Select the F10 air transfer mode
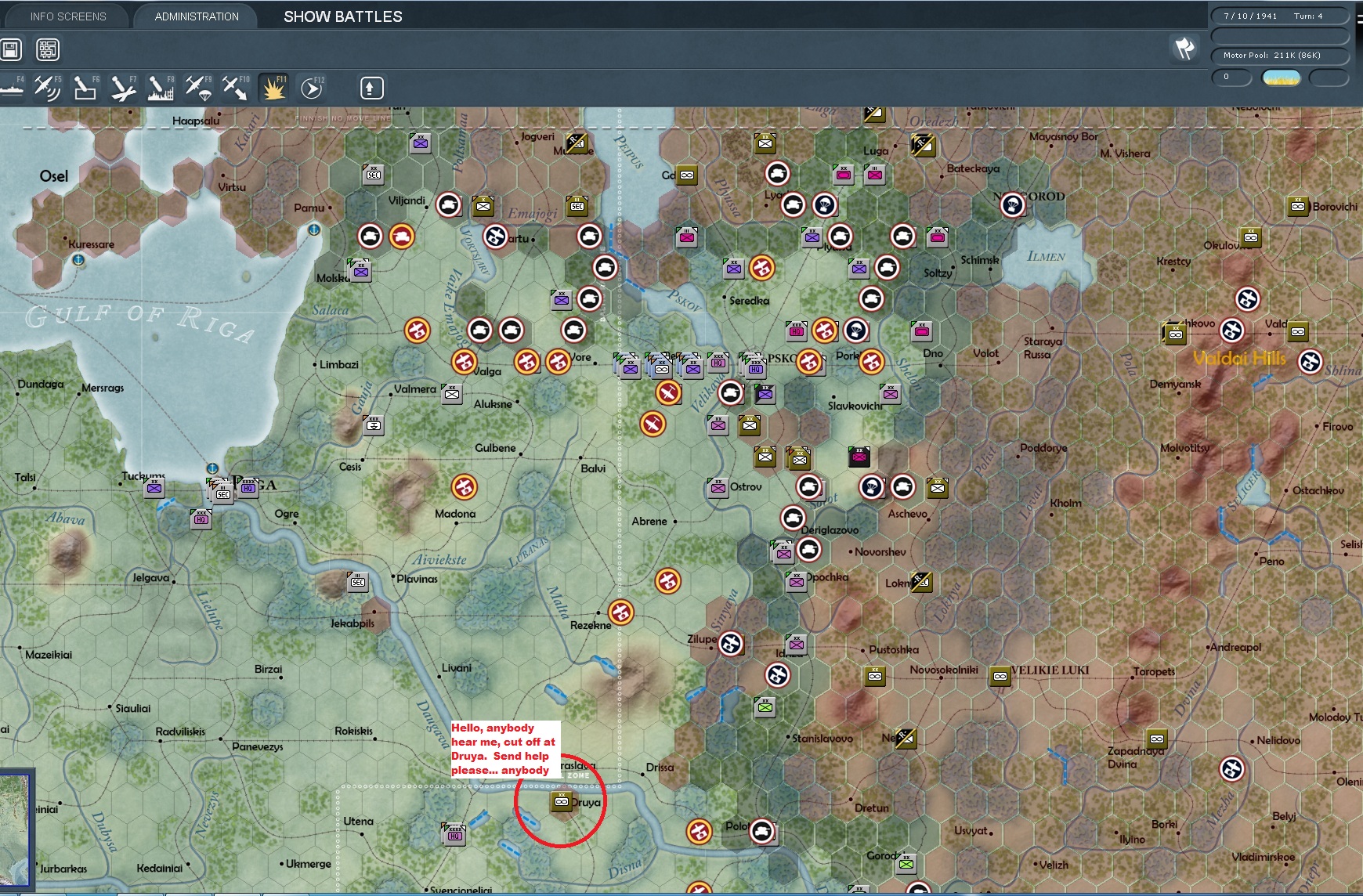This screenshot has width=1363, height=896. pos(235,88)
